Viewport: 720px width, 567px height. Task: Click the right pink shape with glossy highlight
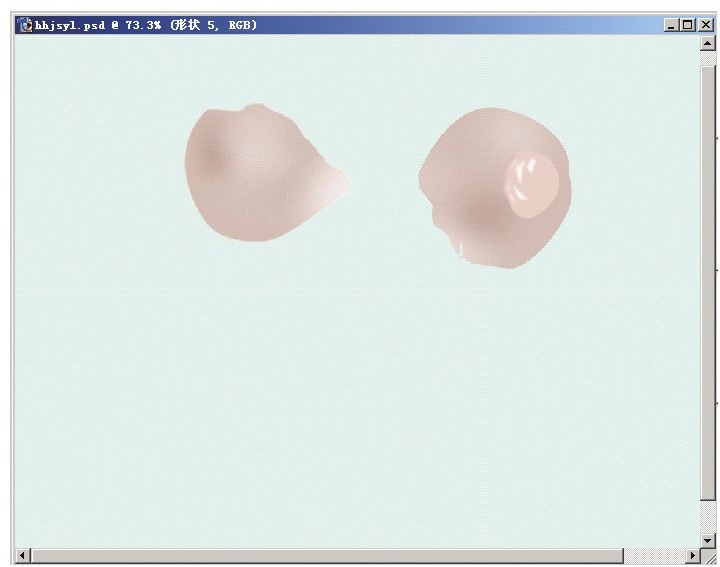[x=495, y=188]
